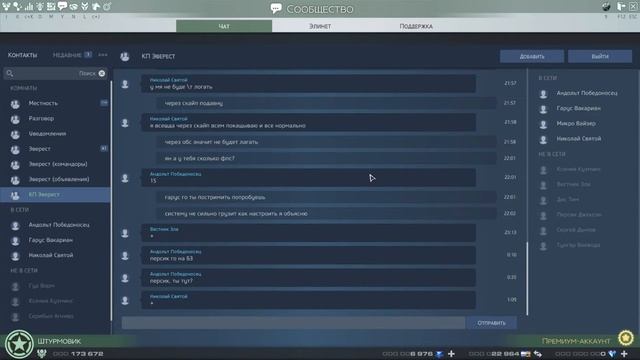The width and height of the screenshot is (640, 360).
Task: Click the Премиум-аккаунт gold star badge
Action: pos(626,338)
